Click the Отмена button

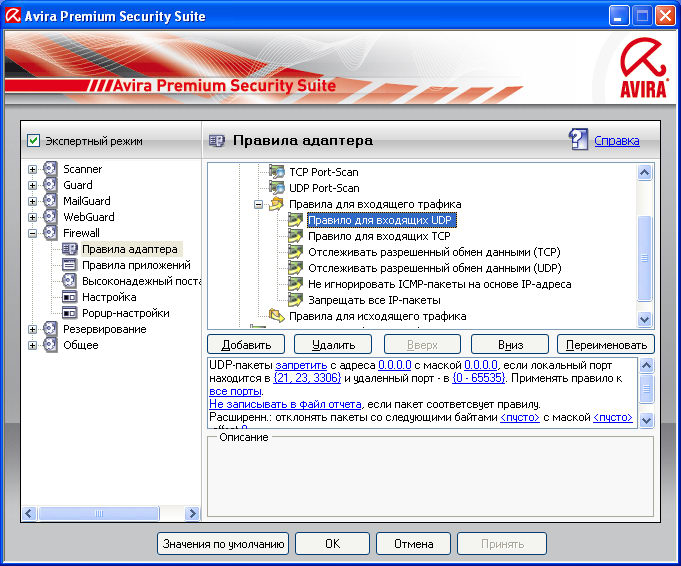[x=413, y=543]
